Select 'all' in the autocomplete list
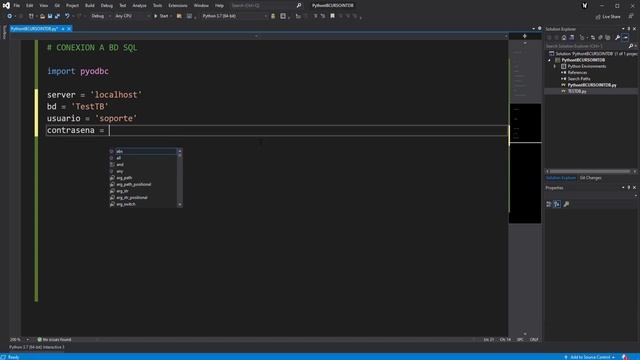The height and width of the screenshot is (360, 640). 143,158
